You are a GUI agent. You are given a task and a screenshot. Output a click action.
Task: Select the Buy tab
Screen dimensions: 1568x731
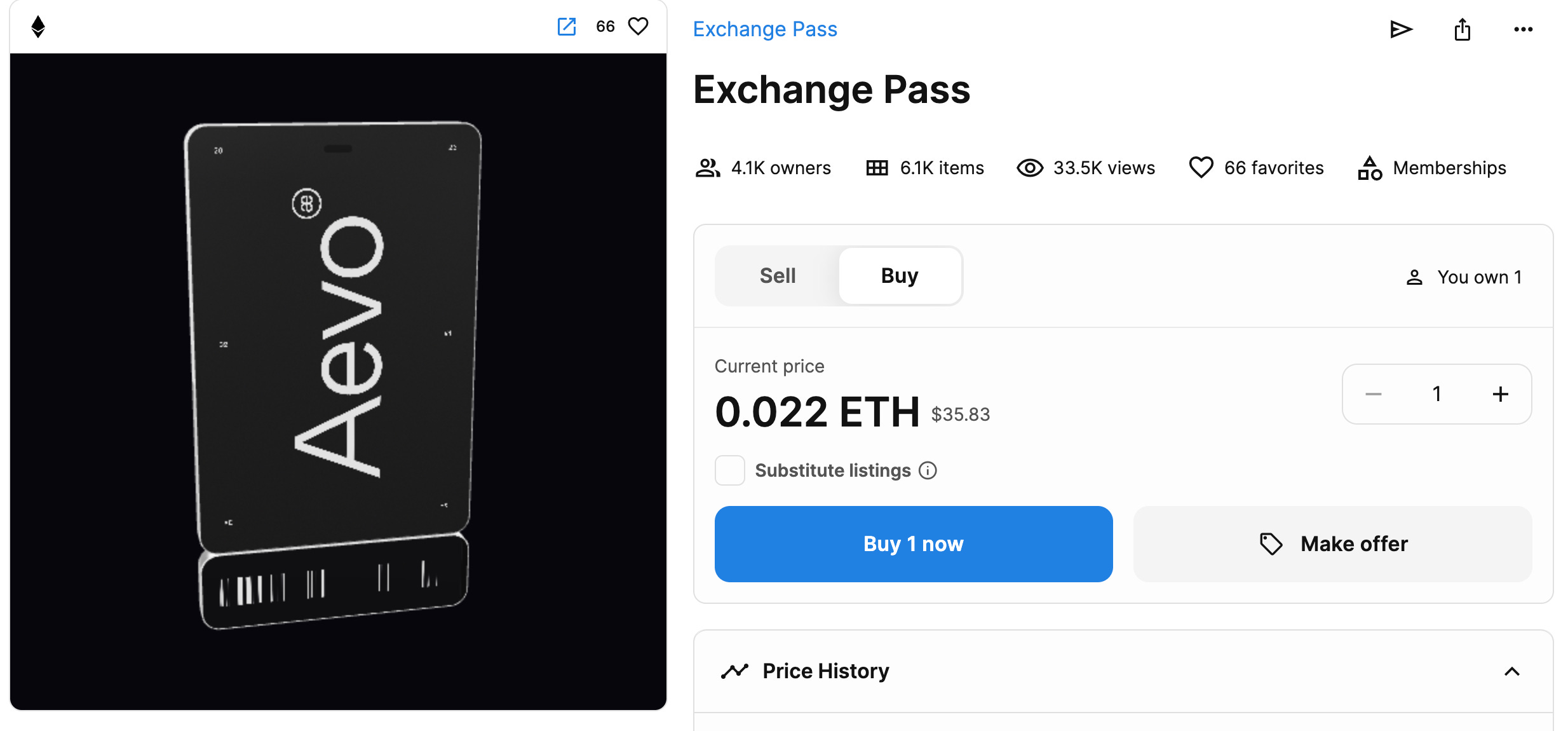tap(899, 275)
